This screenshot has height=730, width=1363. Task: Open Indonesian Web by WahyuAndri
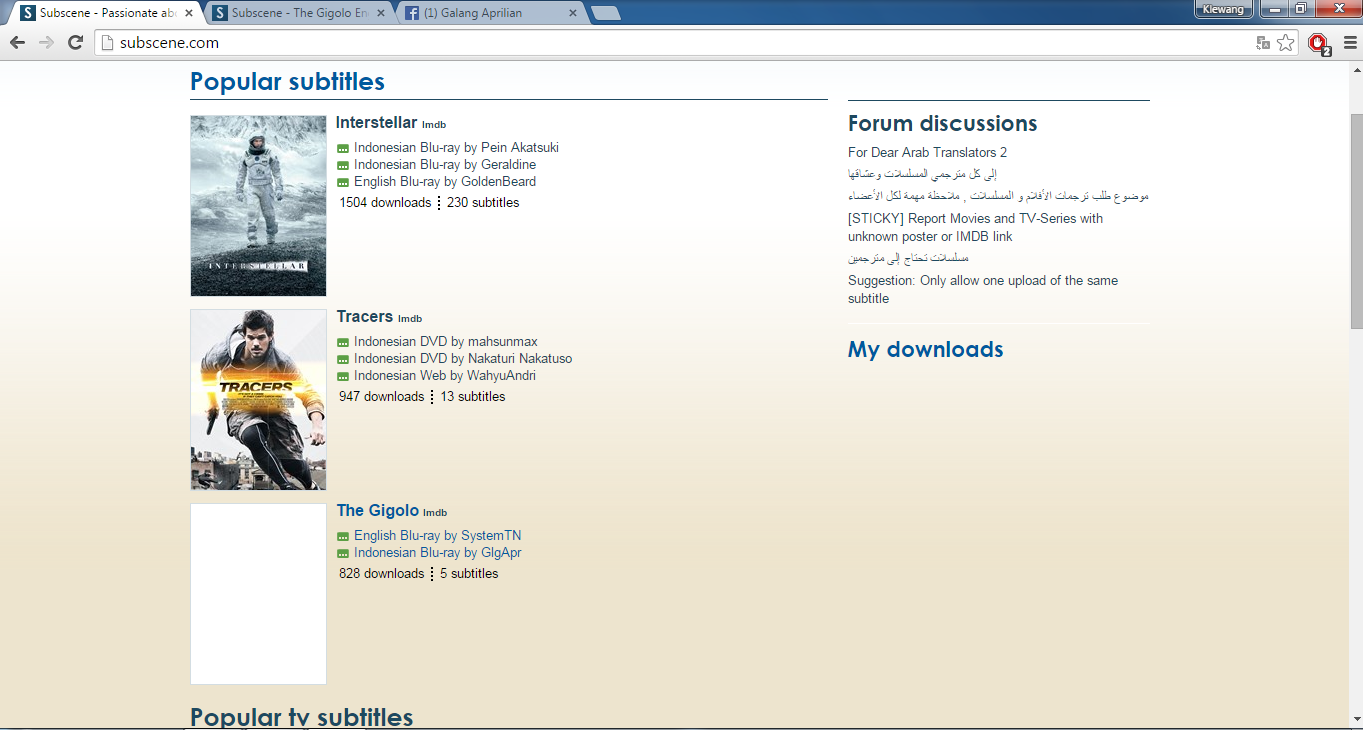(x=445, y=375)
